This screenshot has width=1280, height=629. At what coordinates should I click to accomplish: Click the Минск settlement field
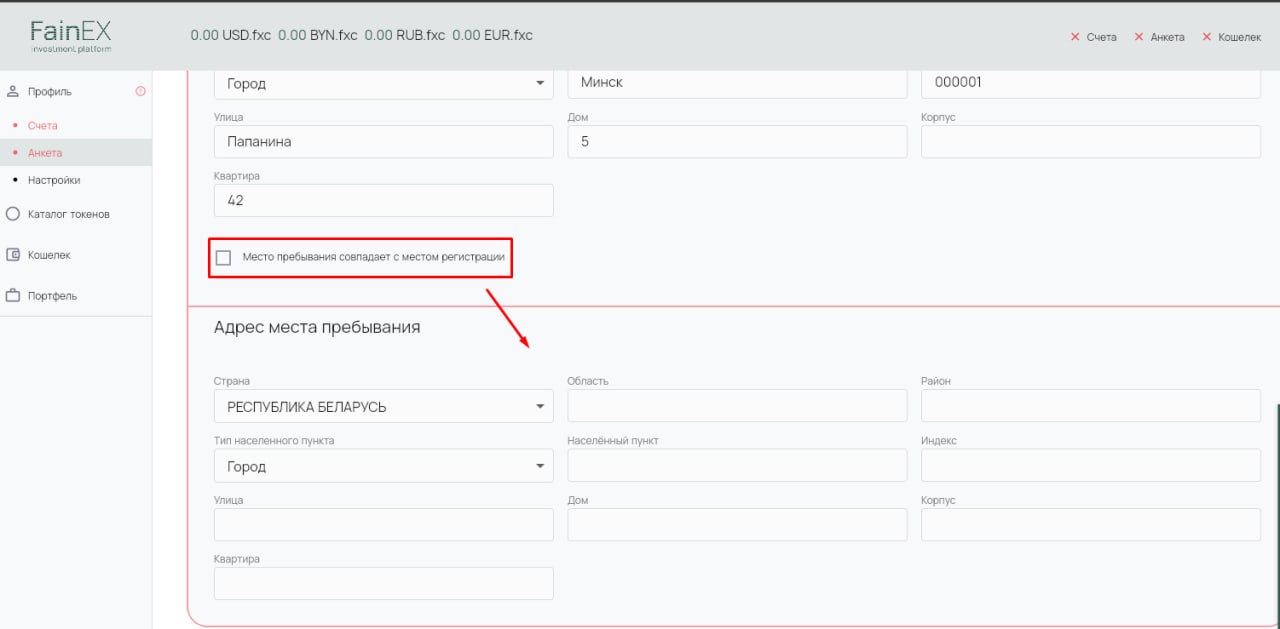(x=737, y=83)
